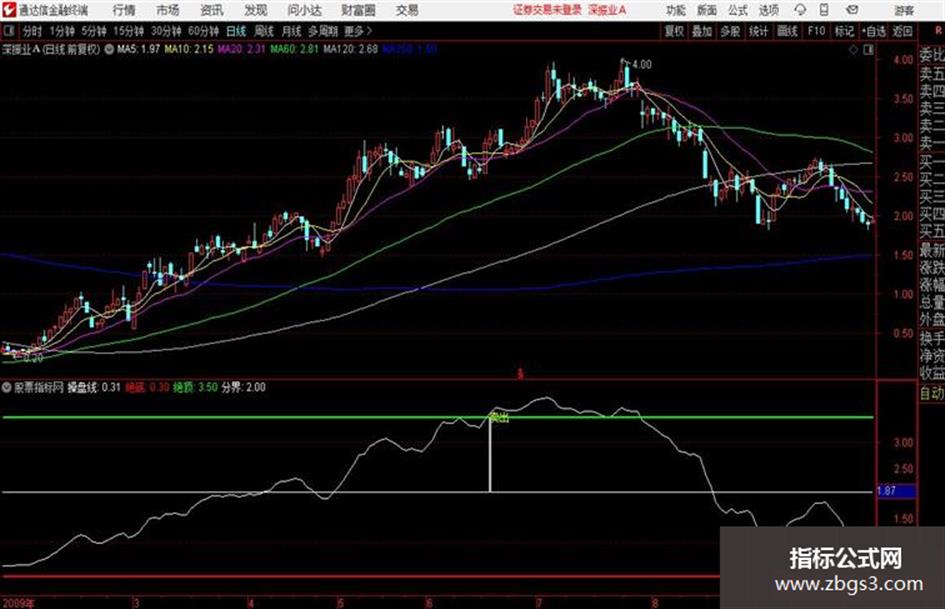Open the customer service headset icon

click(x=800, y=10)
